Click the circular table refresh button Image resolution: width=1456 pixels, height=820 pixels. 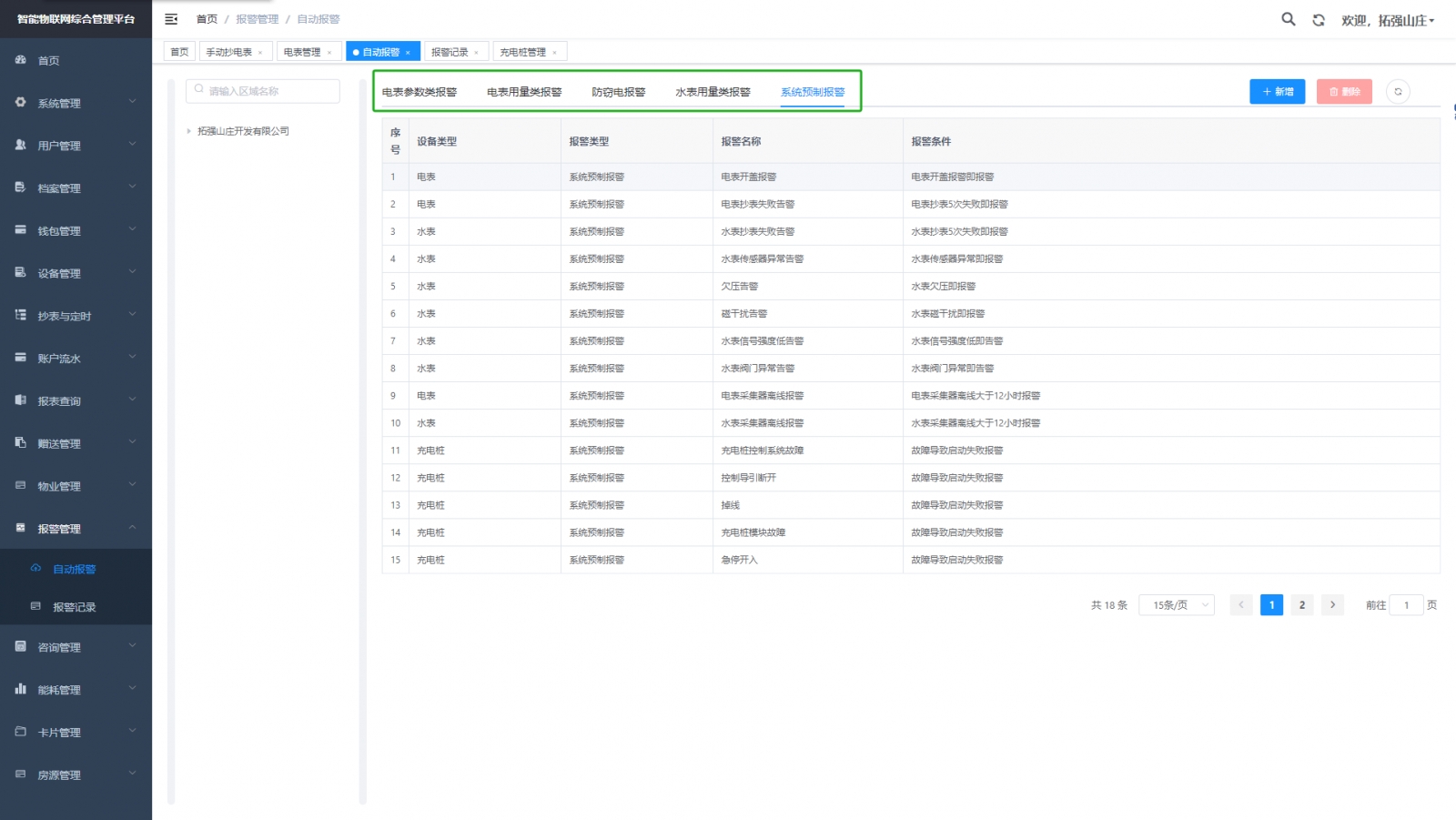point(1398,92)
